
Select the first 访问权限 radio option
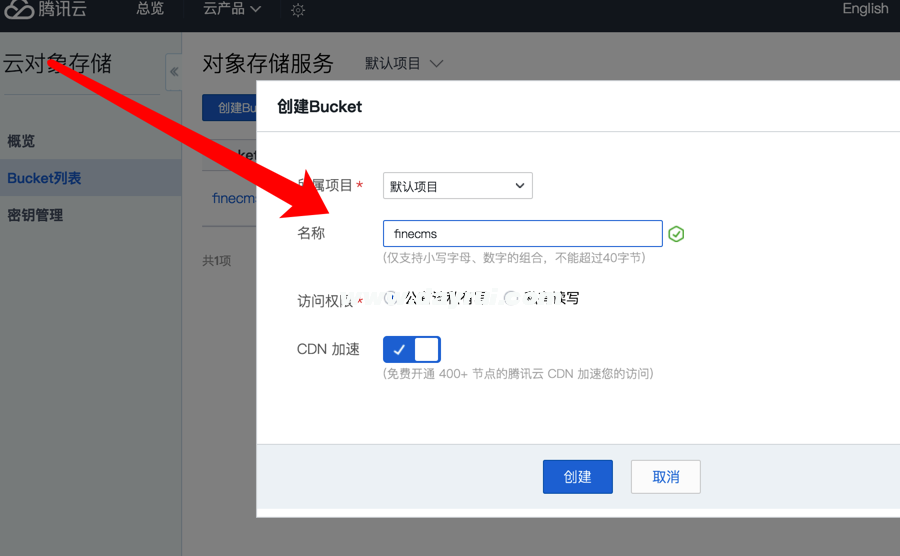(391, 298)
